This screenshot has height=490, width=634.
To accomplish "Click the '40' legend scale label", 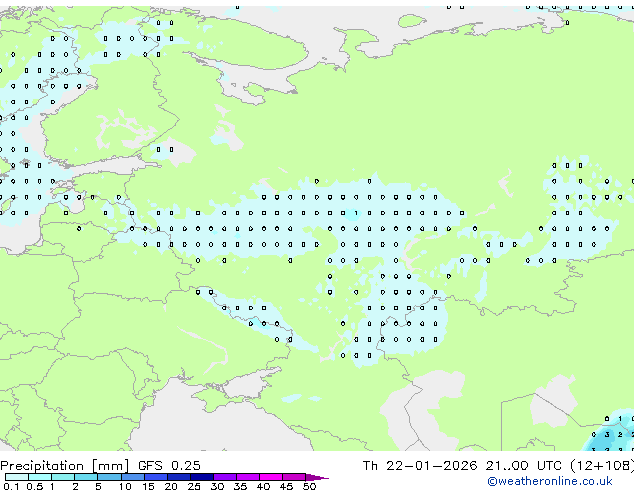I will point(263,486).
